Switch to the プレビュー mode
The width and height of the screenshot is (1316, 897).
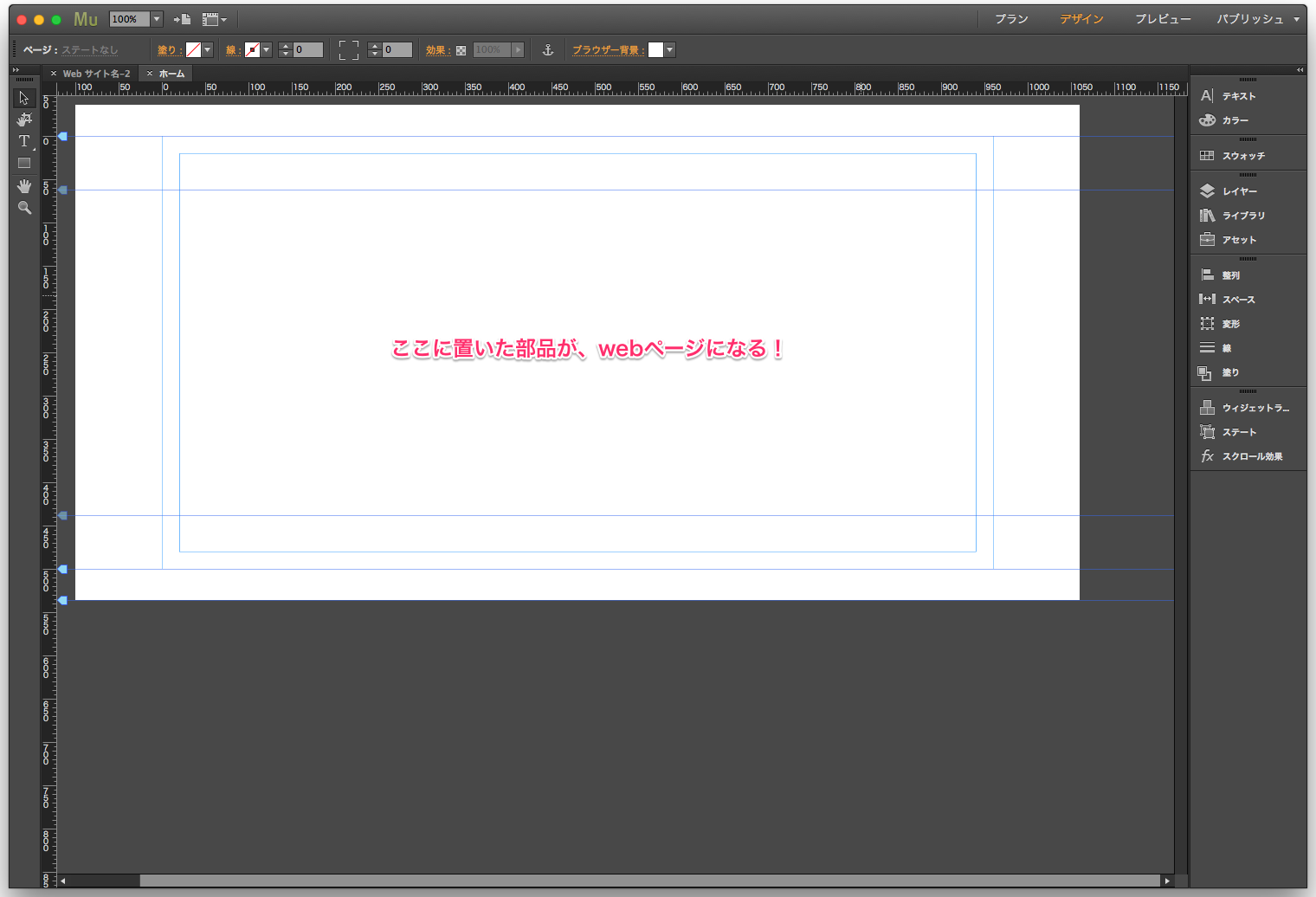tap(1163, 18)
